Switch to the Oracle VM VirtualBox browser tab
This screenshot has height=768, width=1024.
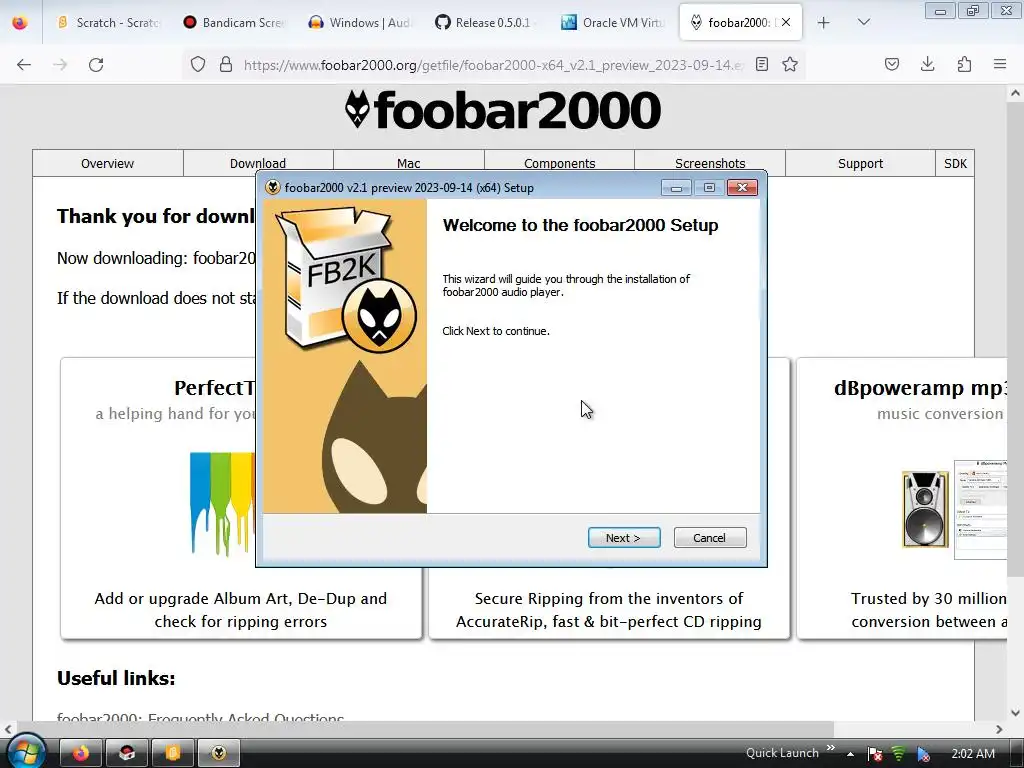pyautogui.click(x=613, y=22)
